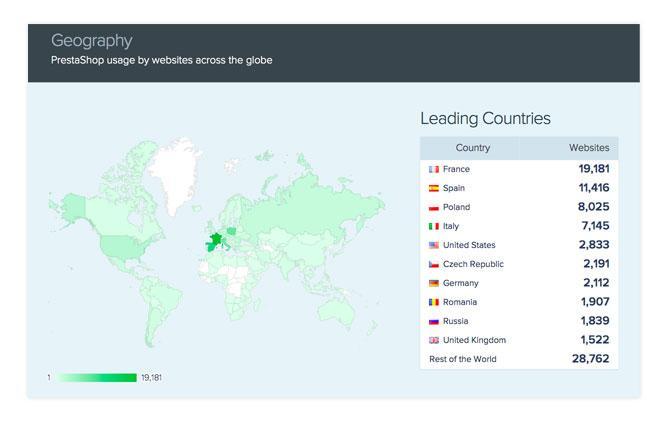Viewport: 665px width, 425px height.
Task: Click the Spain flag icon
Action: coord(433,188)
